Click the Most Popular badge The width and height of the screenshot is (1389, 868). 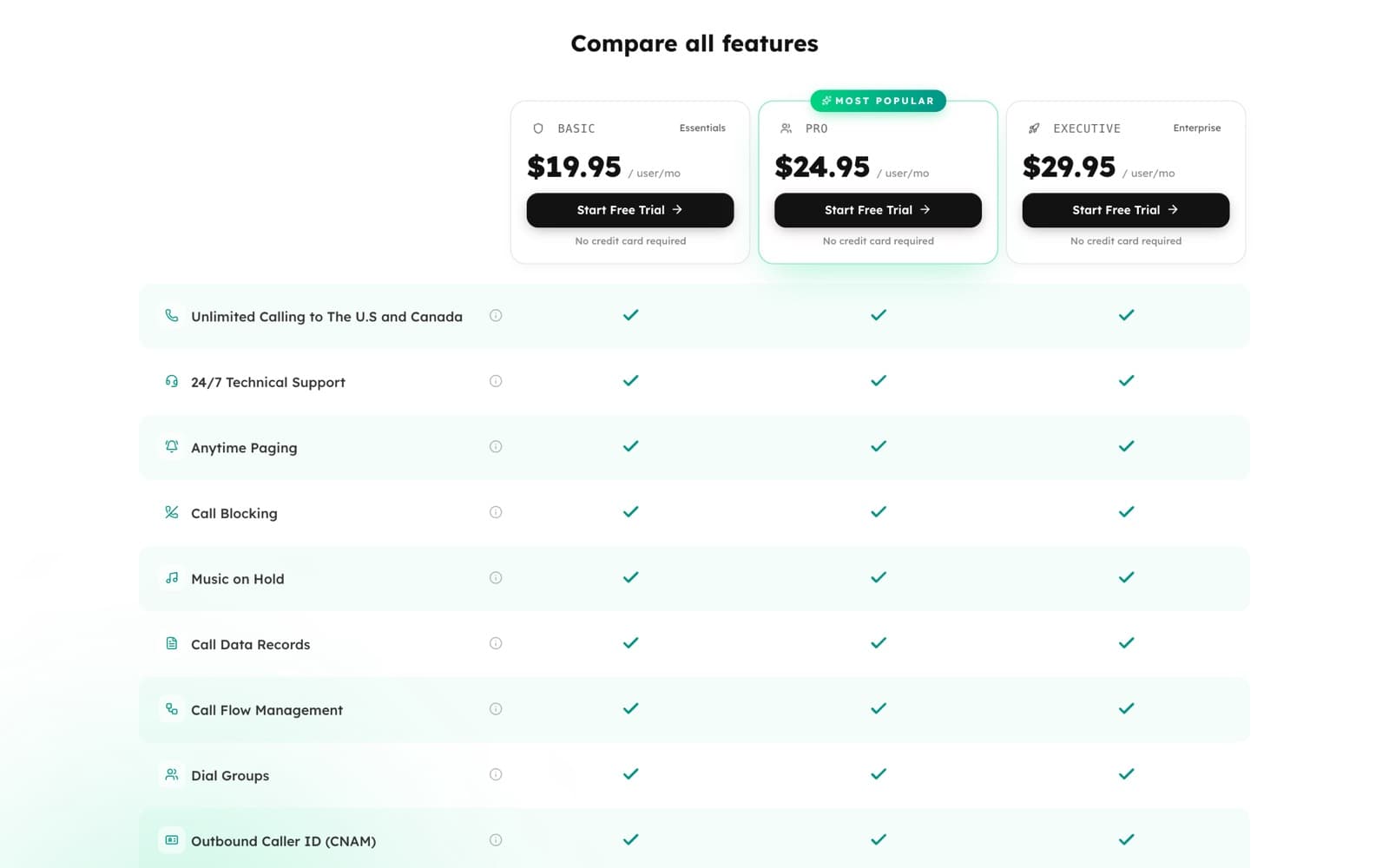(878, 101)
